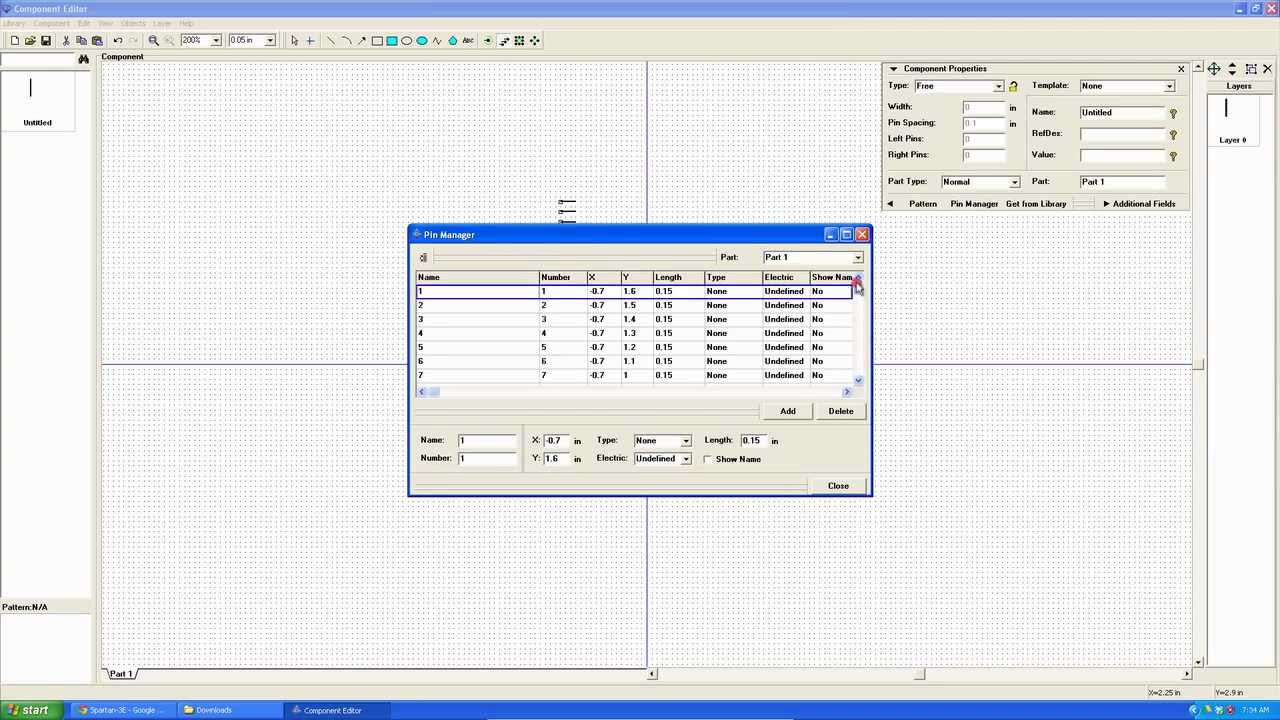Select pin row number 4 in table
The height and width of the screenshot is (720, 1280).
[634, 333]
